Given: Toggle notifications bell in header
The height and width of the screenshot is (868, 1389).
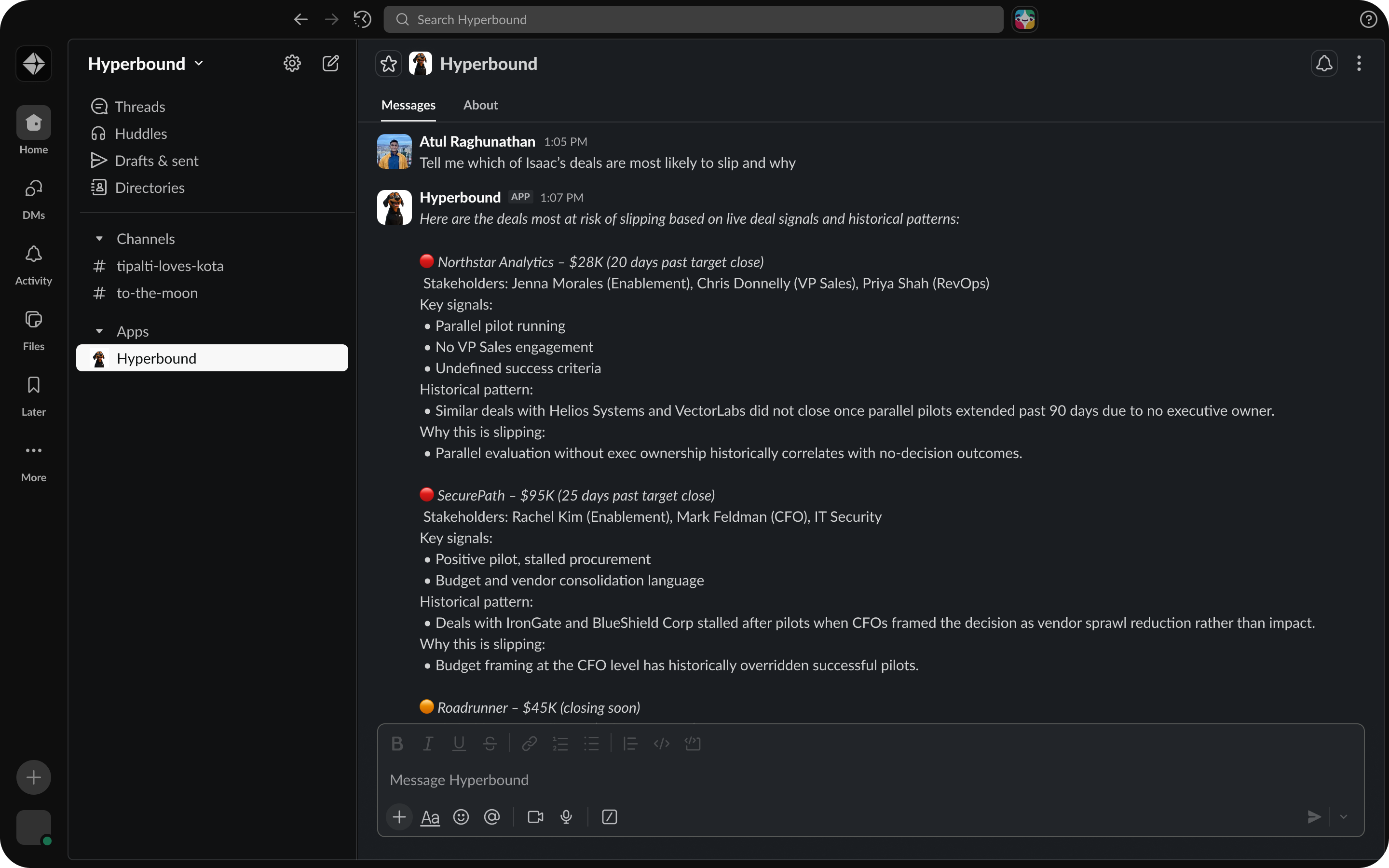Looking at the screenshot, I should point(1323,63).
